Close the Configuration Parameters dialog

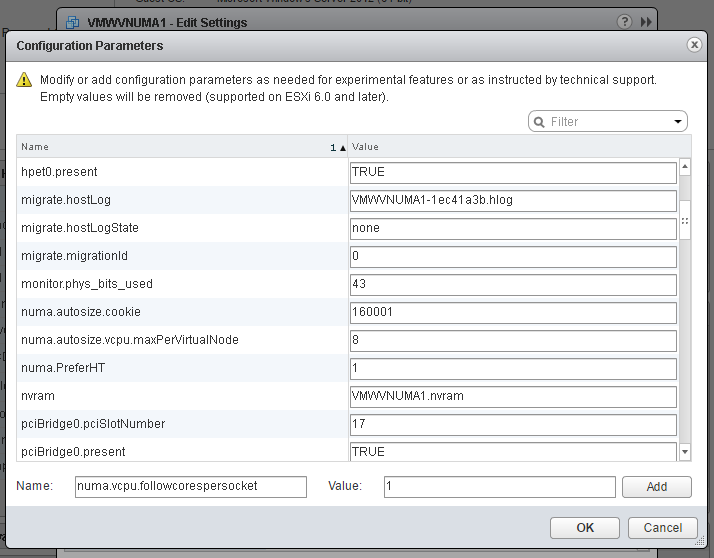(x=694, y=45)
